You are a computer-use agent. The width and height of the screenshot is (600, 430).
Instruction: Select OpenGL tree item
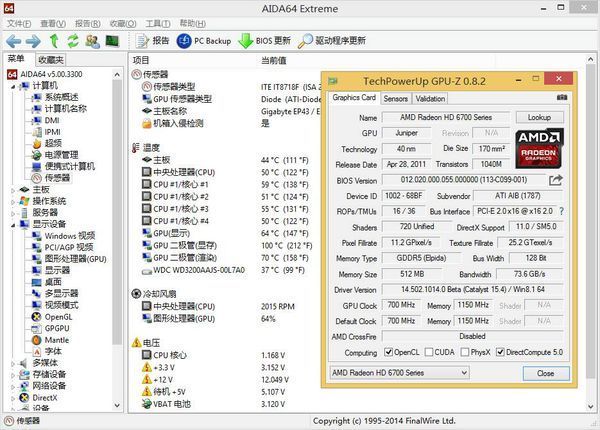(59, 317)
